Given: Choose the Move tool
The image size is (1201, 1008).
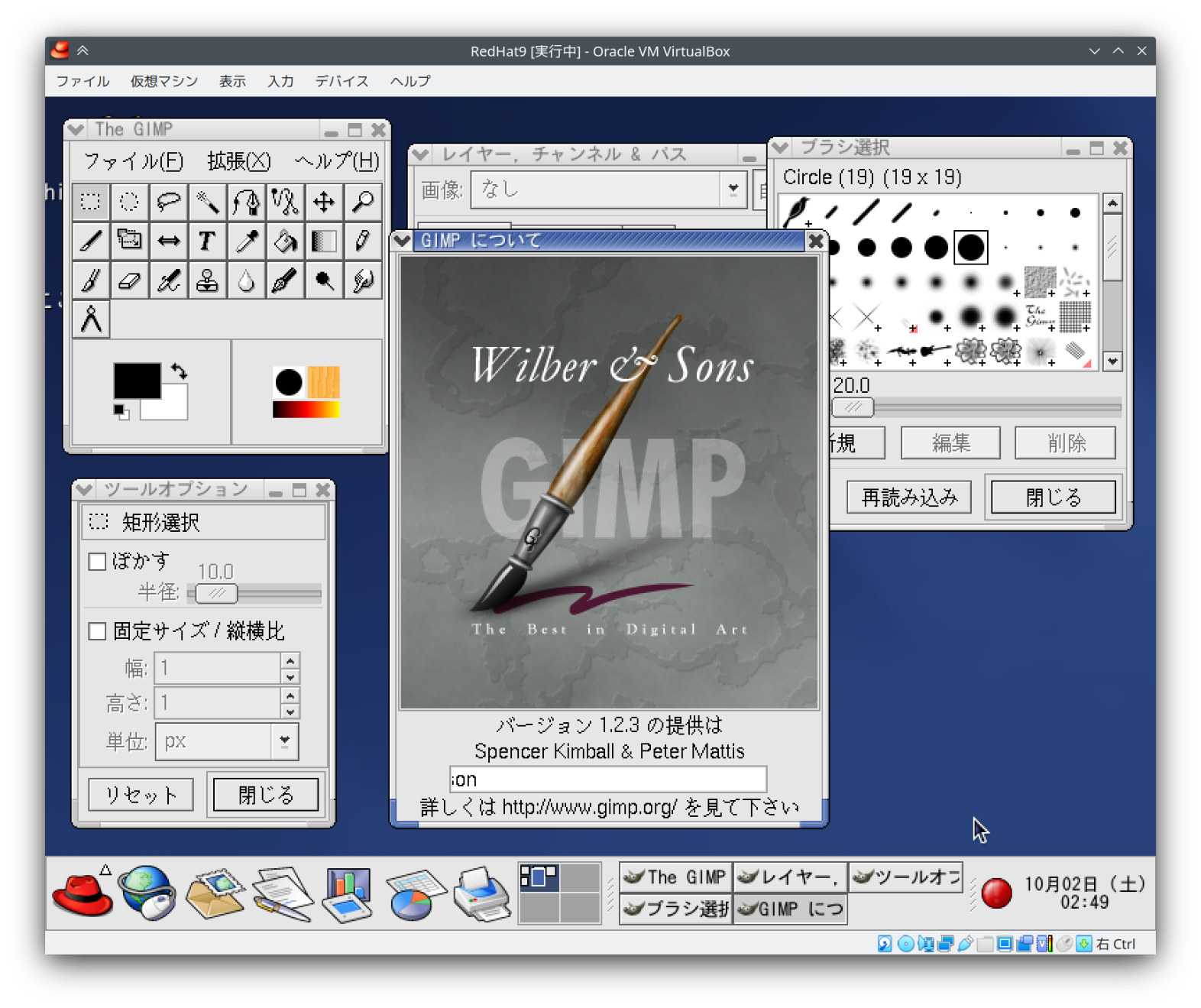Looking at the screenshot, I should click(x=324, y=202).
